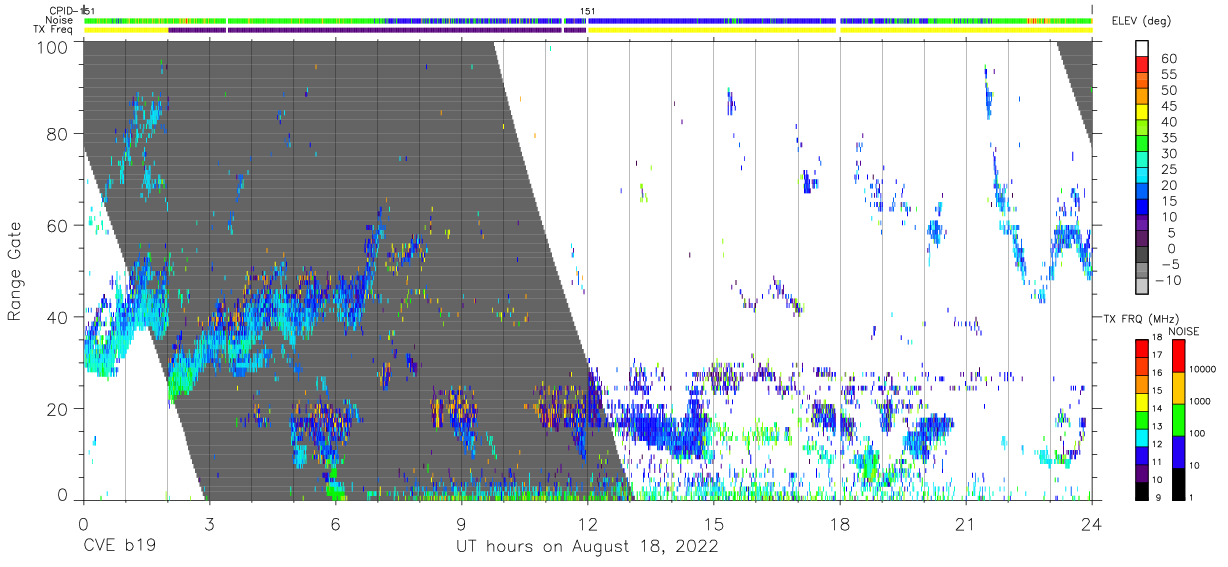
Task: Click the '10000' value on NOISE colorbar
Action: pyautogui.click(x=1202, y=369)
